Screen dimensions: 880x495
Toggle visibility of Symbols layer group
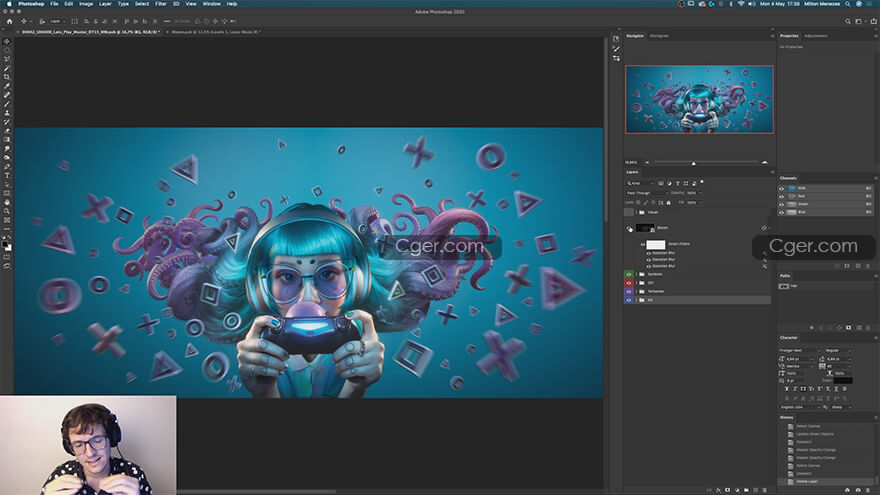(629, 274)
